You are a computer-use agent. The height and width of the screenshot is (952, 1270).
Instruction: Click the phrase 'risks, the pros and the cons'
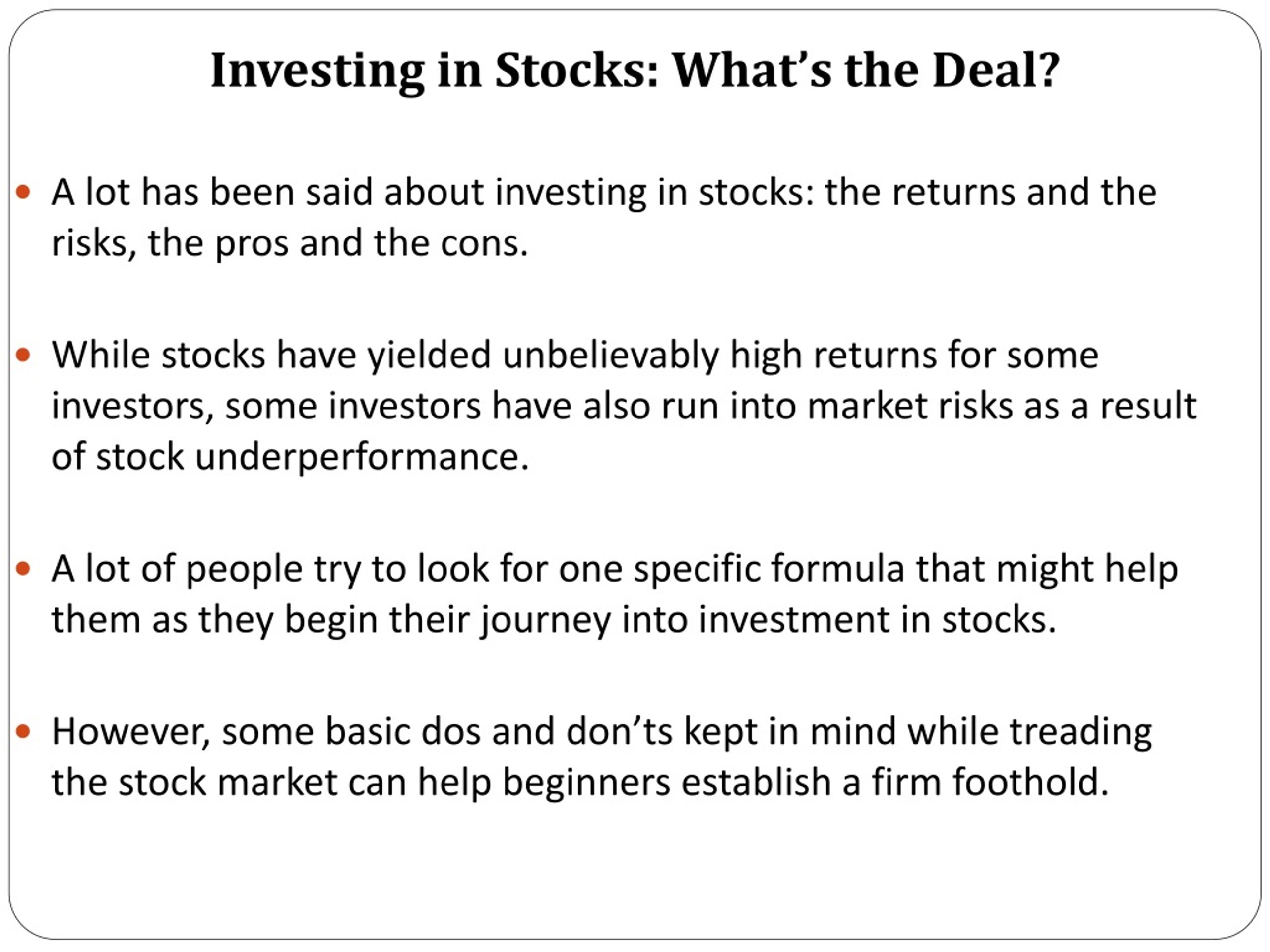(285, 243)
